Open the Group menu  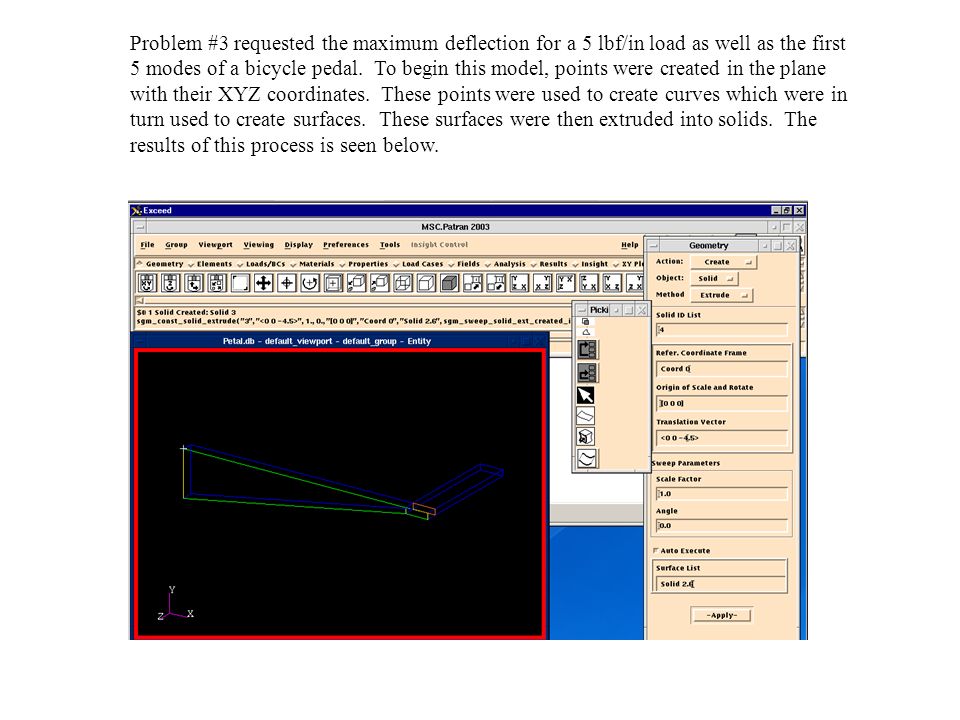coord(176,245)
